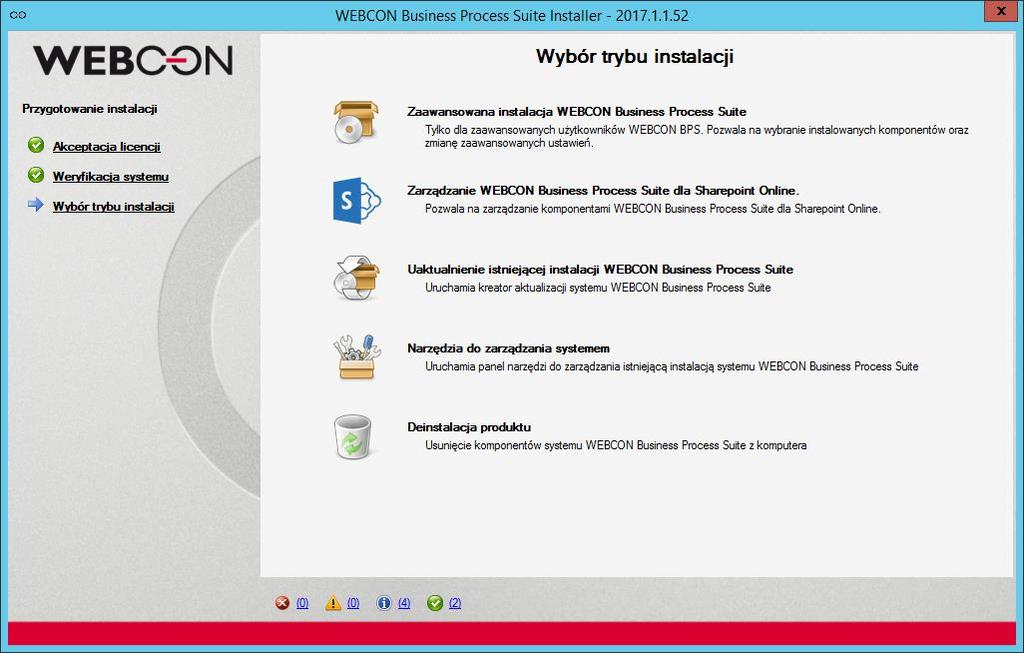Click the blue information icon
The width and height of the screenshot is (1024, 653).
(x=384, y=603)
